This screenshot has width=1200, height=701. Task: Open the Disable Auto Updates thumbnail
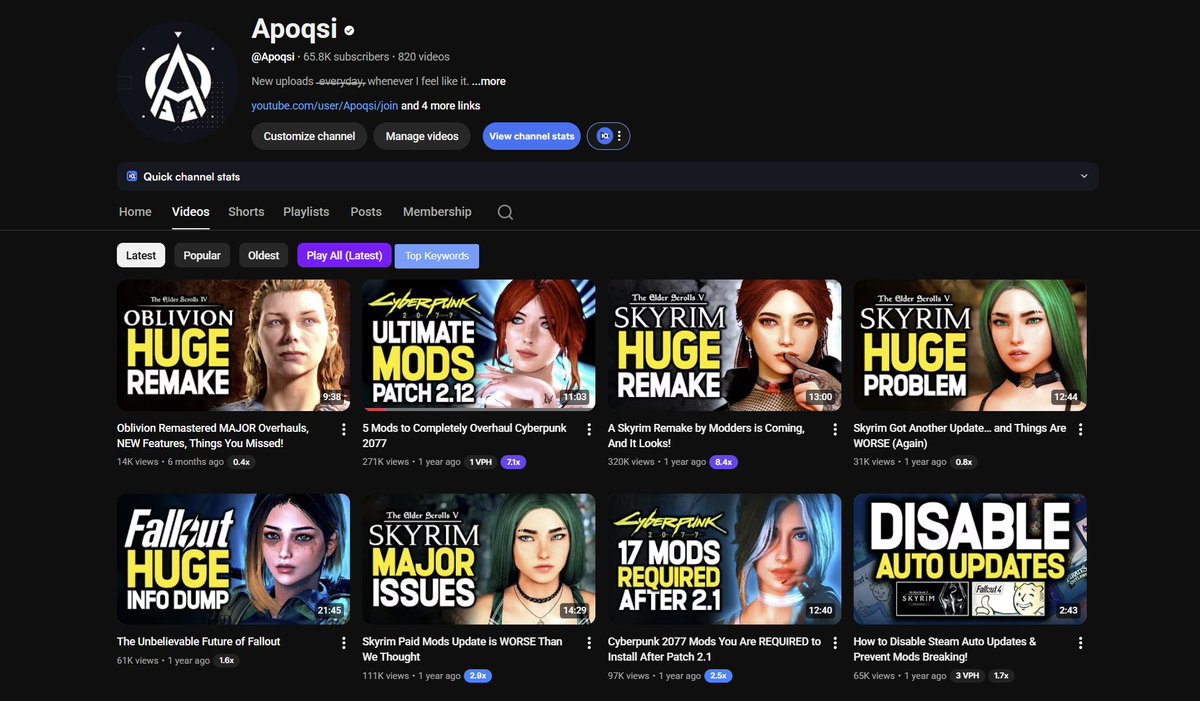click(x=970, y=559)
